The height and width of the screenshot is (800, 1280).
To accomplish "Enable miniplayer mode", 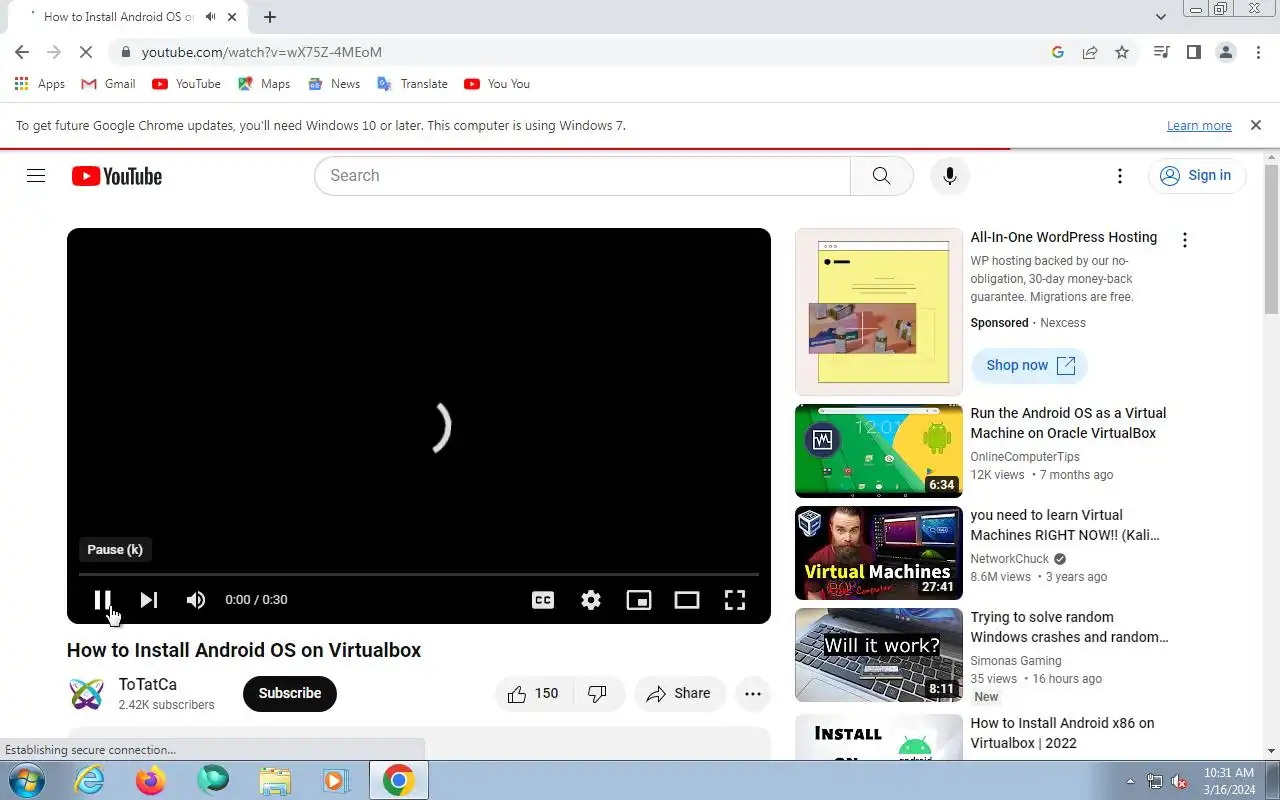I will (x=639, y=600).
